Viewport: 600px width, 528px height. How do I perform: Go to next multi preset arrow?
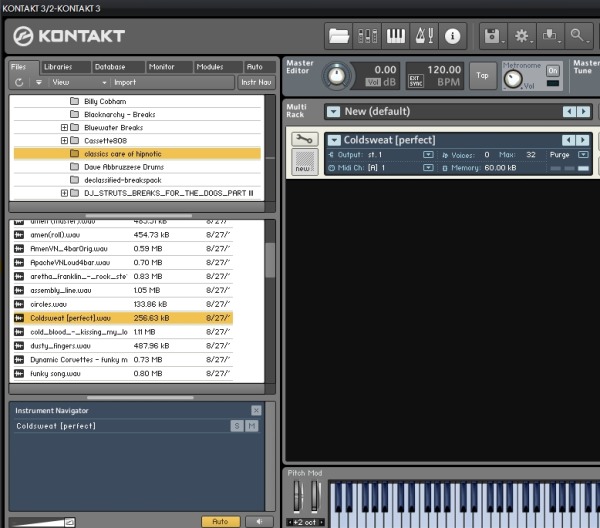point(584,111)
